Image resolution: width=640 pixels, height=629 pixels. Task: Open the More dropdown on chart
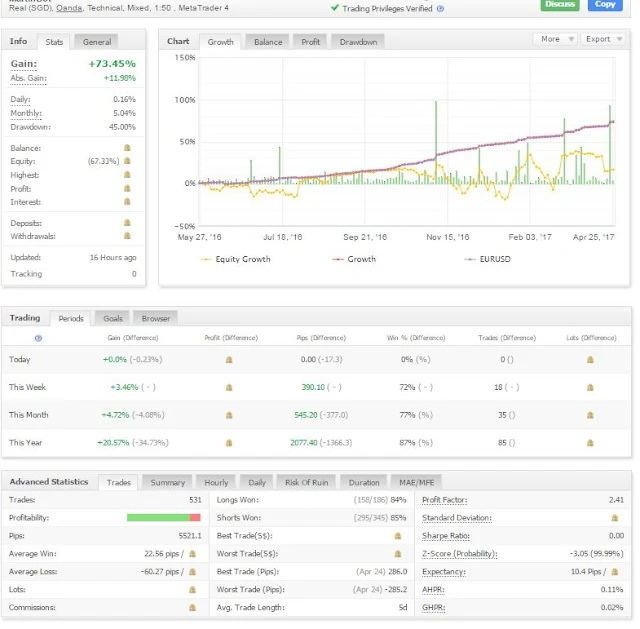point(556,39)
